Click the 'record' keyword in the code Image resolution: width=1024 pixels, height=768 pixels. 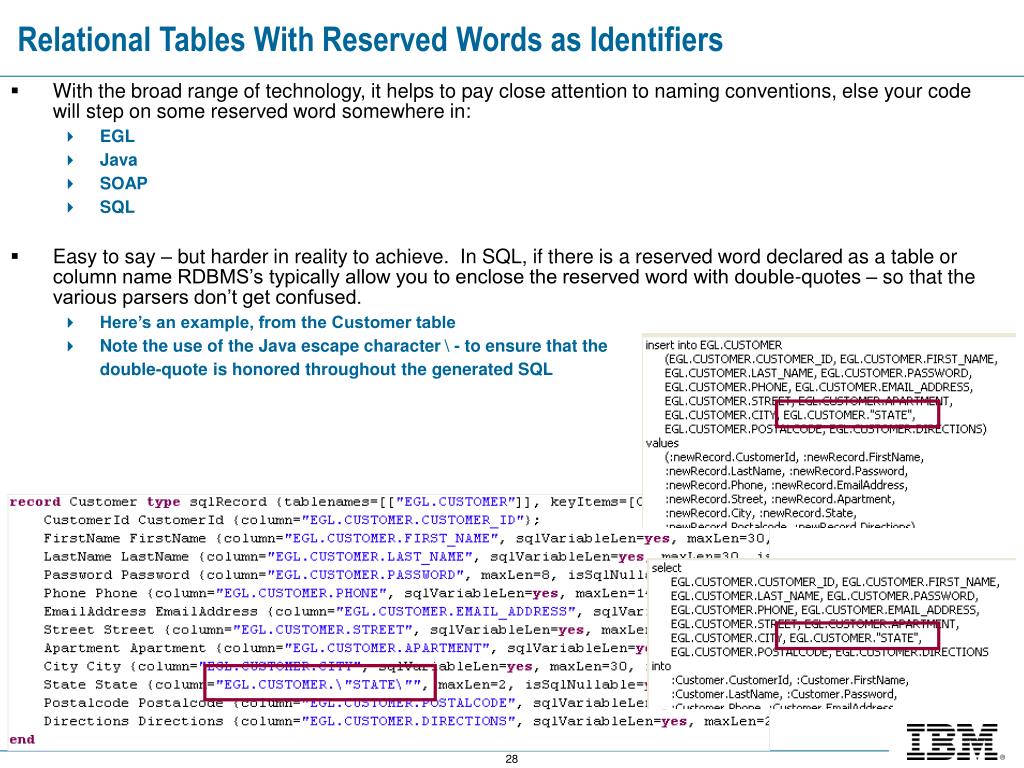click(35, 502)
